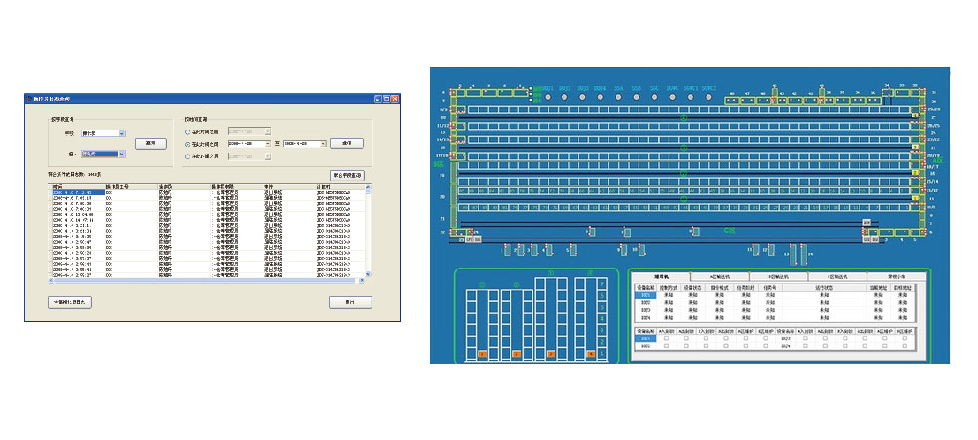
Task: Click the green circled marker on the second aisle
Action: 684,149
